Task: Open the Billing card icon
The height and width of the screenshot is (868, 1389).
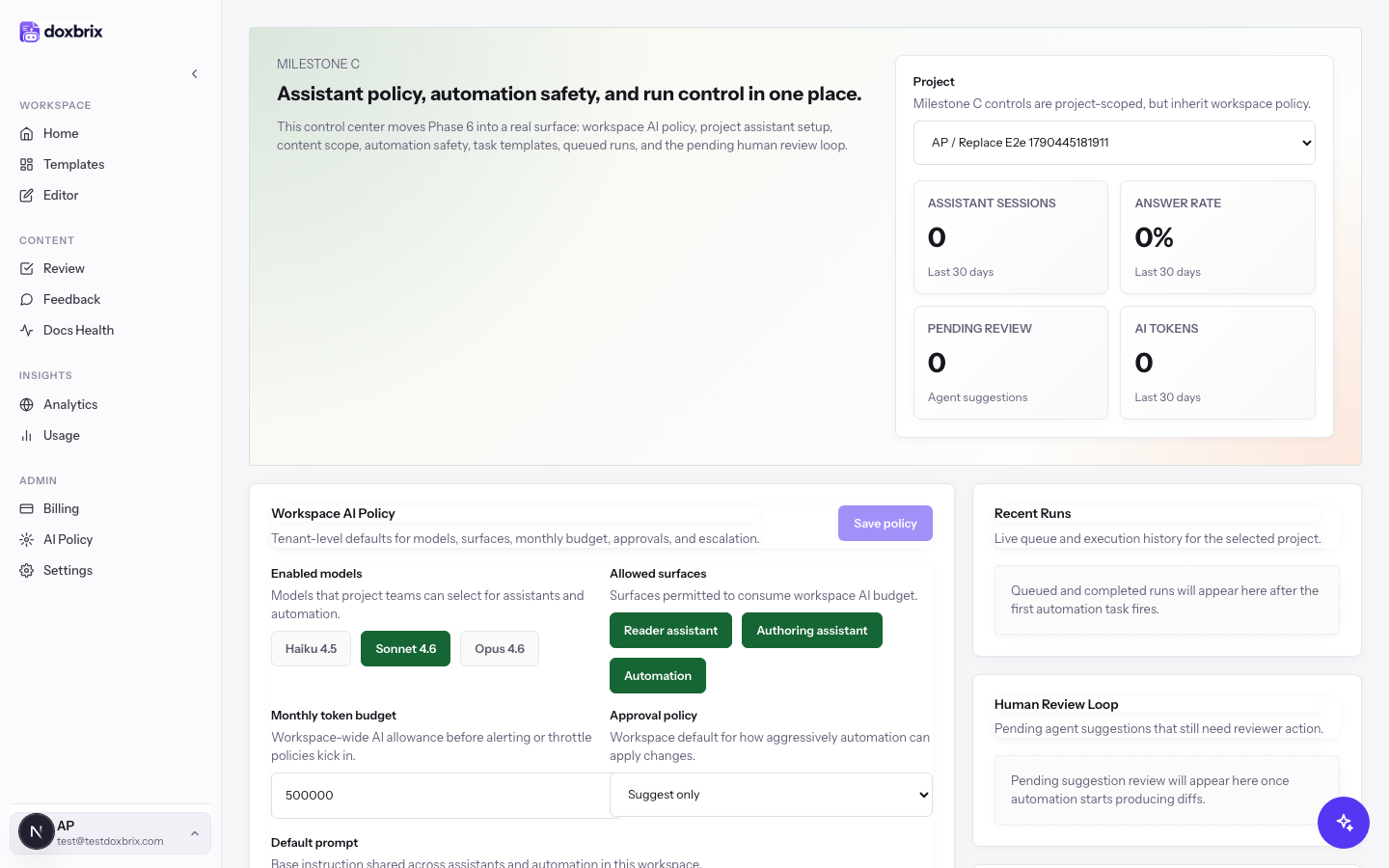Action: click(27, 509)
